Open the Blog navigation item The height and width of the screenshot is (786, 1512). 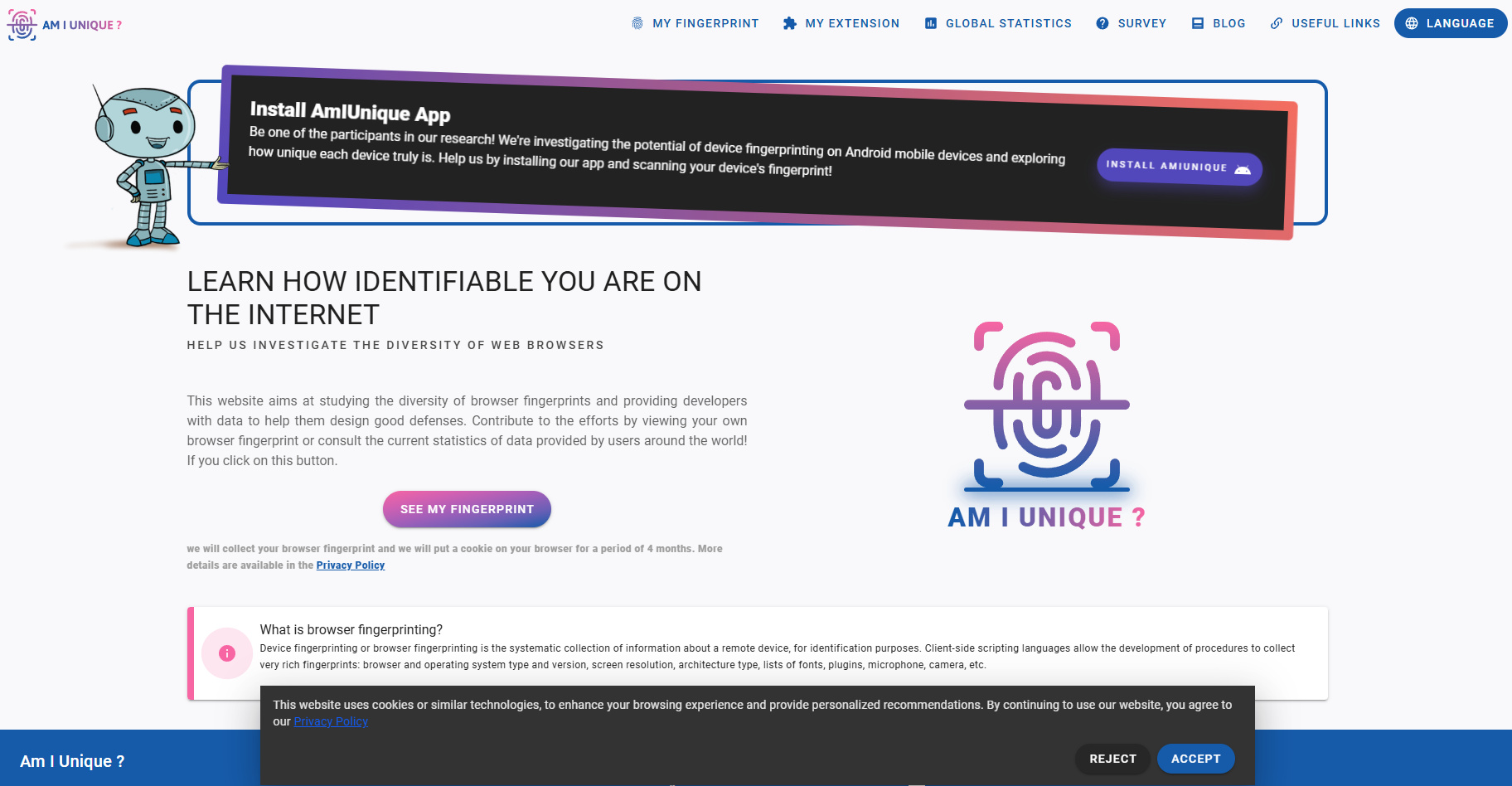coord(1228,23)
